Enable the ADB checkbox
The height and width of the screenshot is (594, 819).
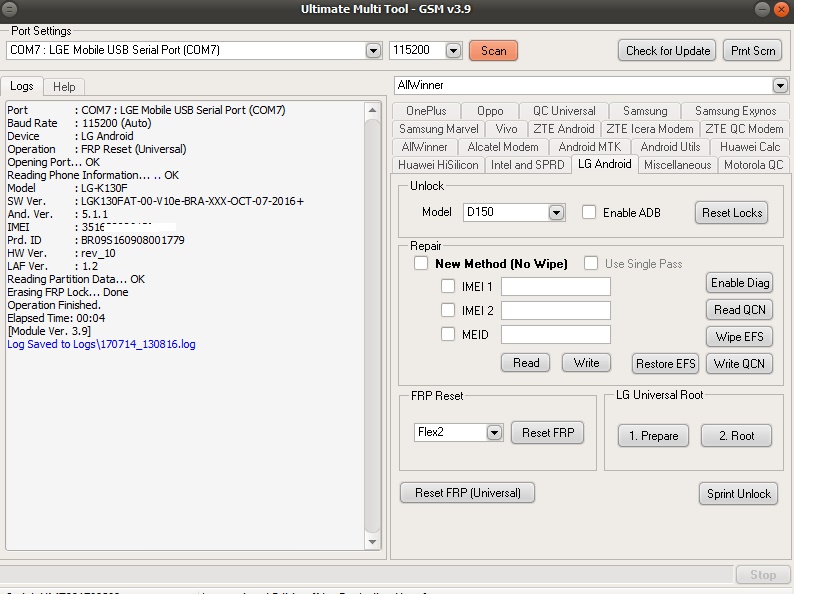[589, 212]
